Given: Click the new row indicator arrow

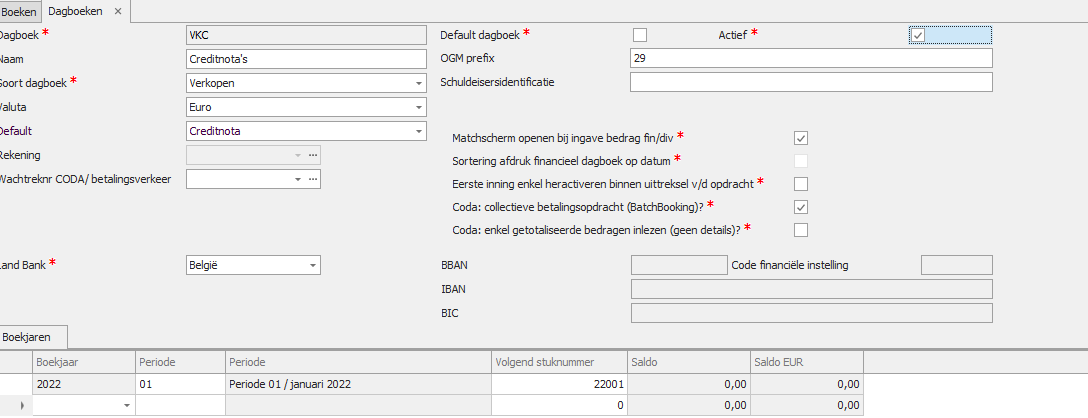Looking at the screenshot, I should pos(22,406).
